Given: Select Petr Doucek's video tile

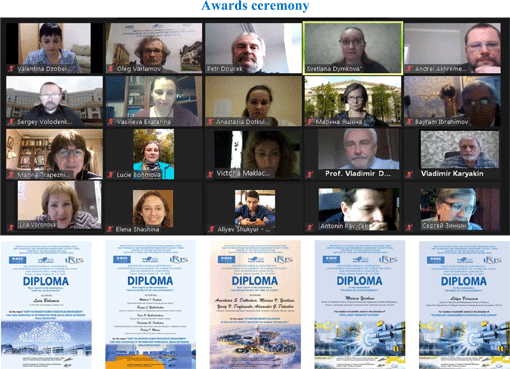Looking at the screenshot, I should click(253, 48).
